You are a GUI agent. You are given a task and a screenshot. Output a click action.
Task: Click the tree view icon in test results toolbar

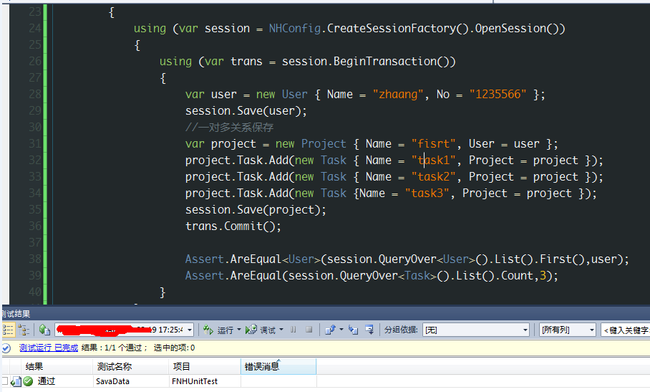click(x=24, y=330)
